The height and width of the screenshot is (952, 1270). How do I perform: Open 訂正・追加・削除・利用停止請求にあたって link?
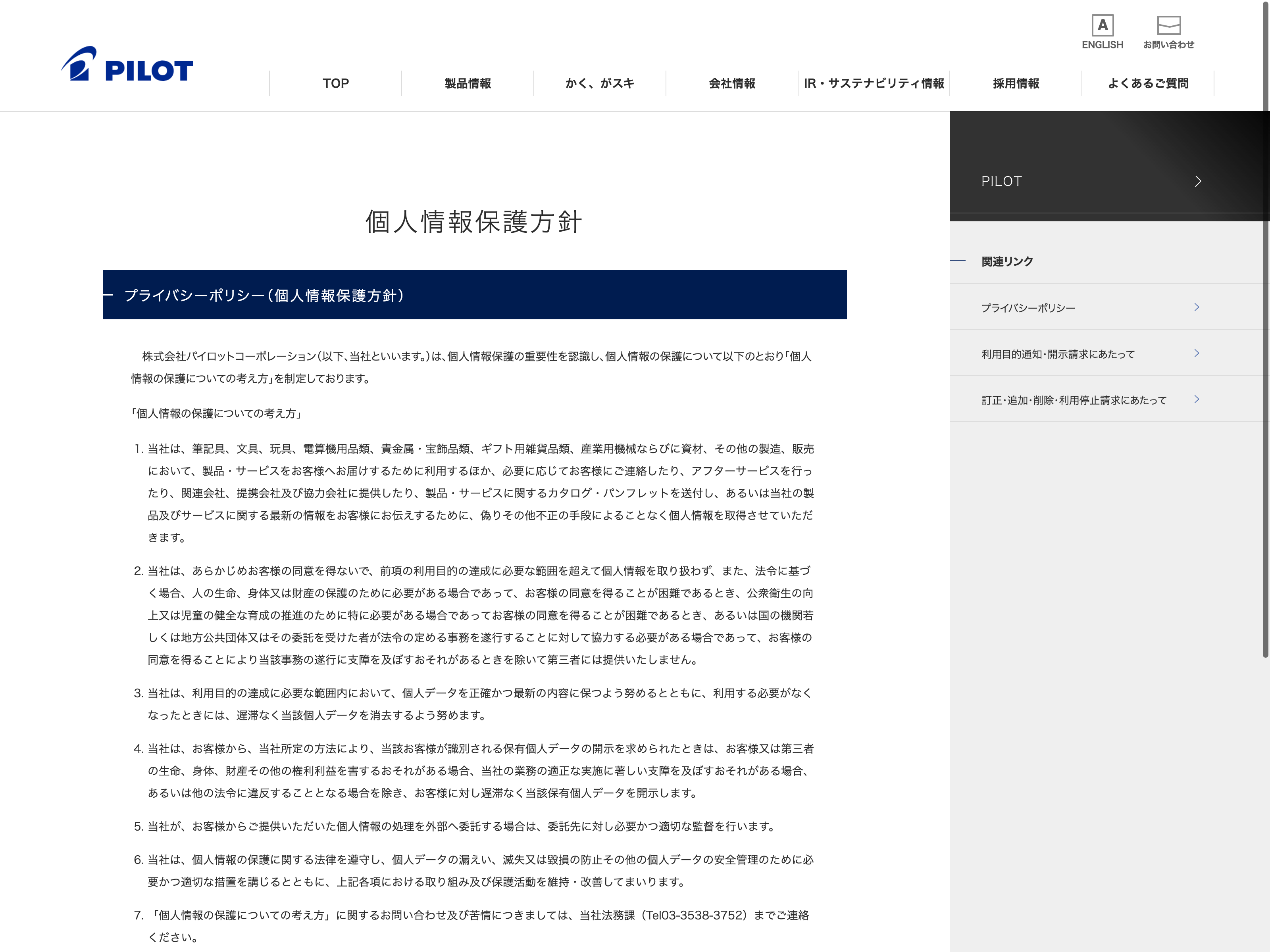[x=1074, y=400]
